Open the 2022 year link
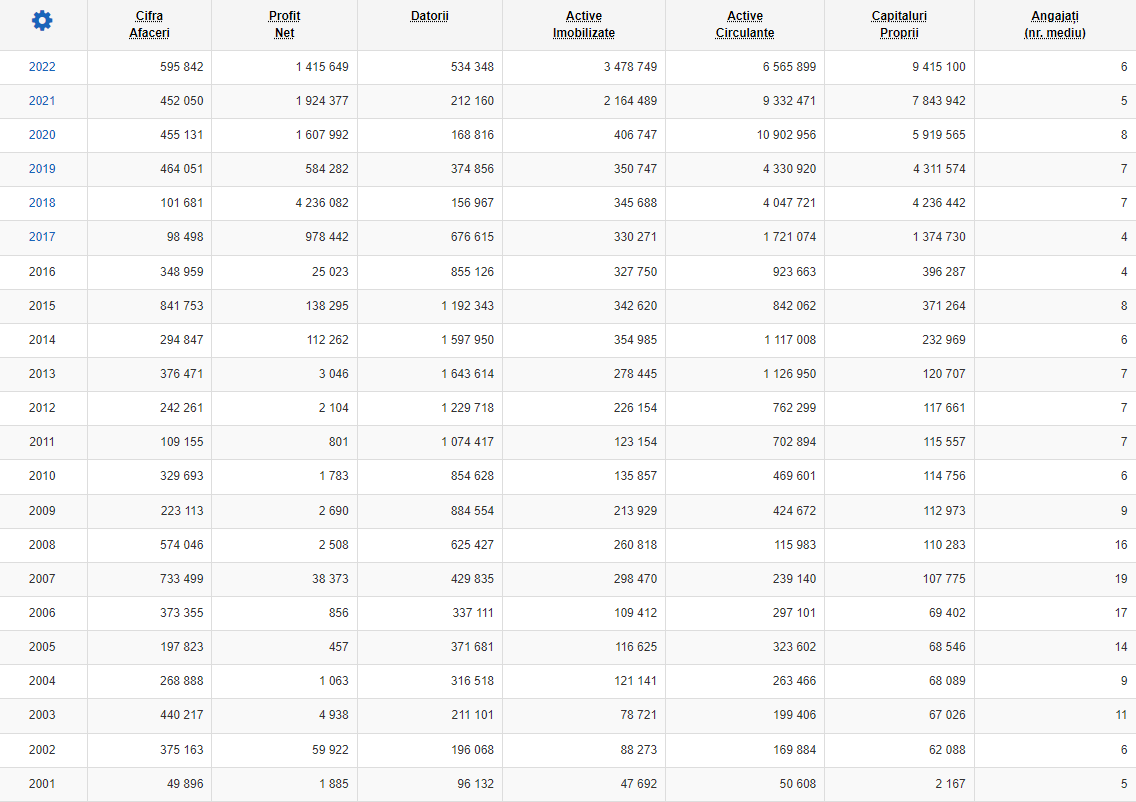The image size is (1136, 802). pyautogui.click(x=42, y=67)
